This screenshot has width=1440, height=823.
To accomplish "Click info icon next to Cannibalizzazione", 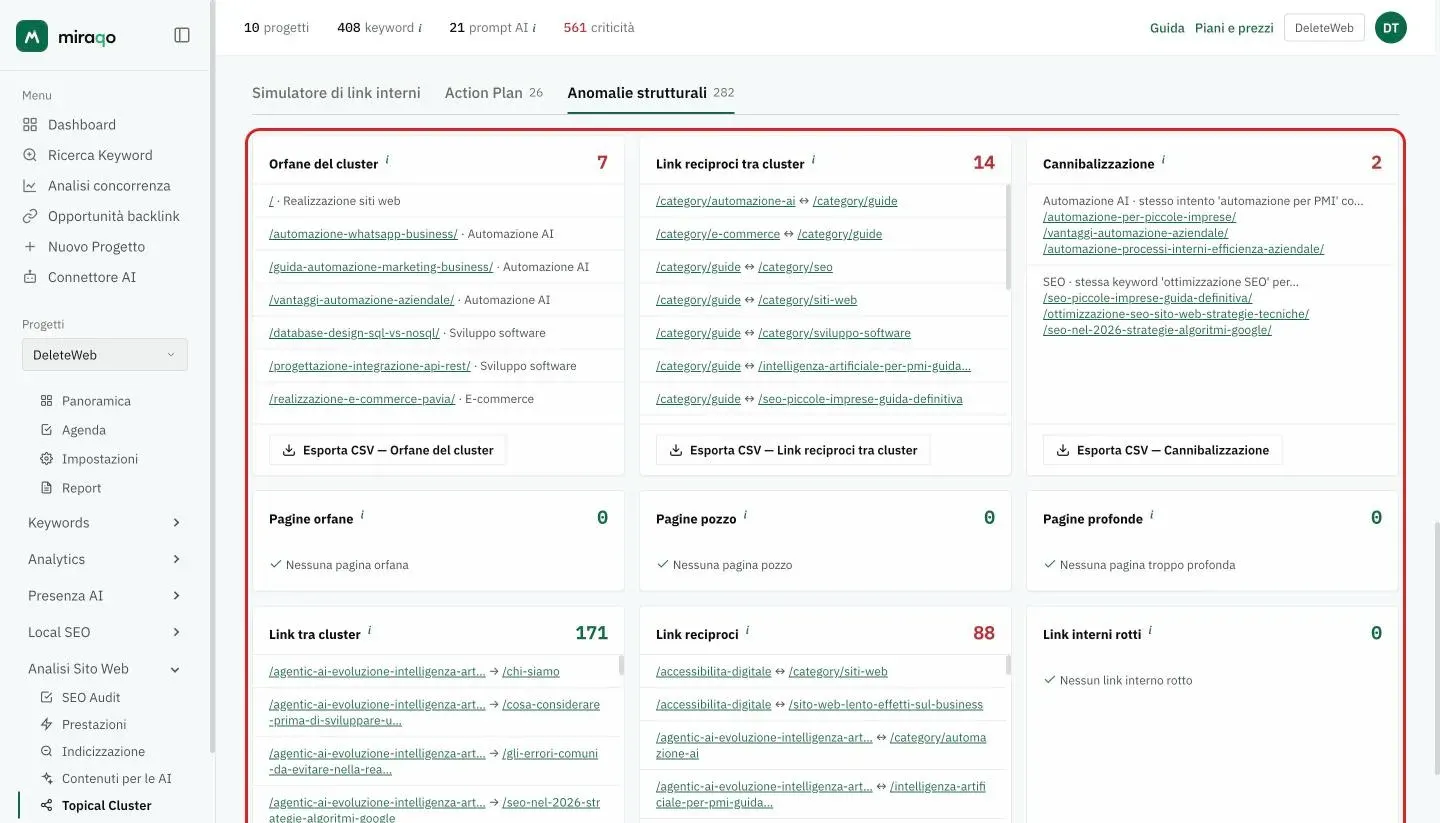I will pyautogui.click(x=1163, y=160).
